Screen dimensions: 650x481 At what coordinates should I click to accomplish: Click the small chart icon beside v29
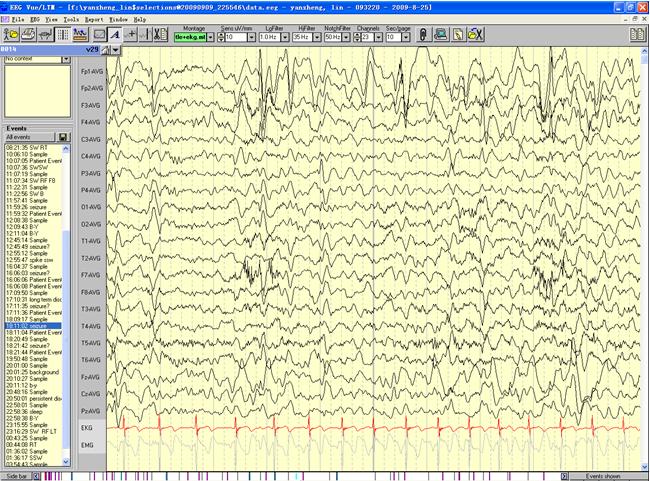pyautogui.click(x=106, y=50)
